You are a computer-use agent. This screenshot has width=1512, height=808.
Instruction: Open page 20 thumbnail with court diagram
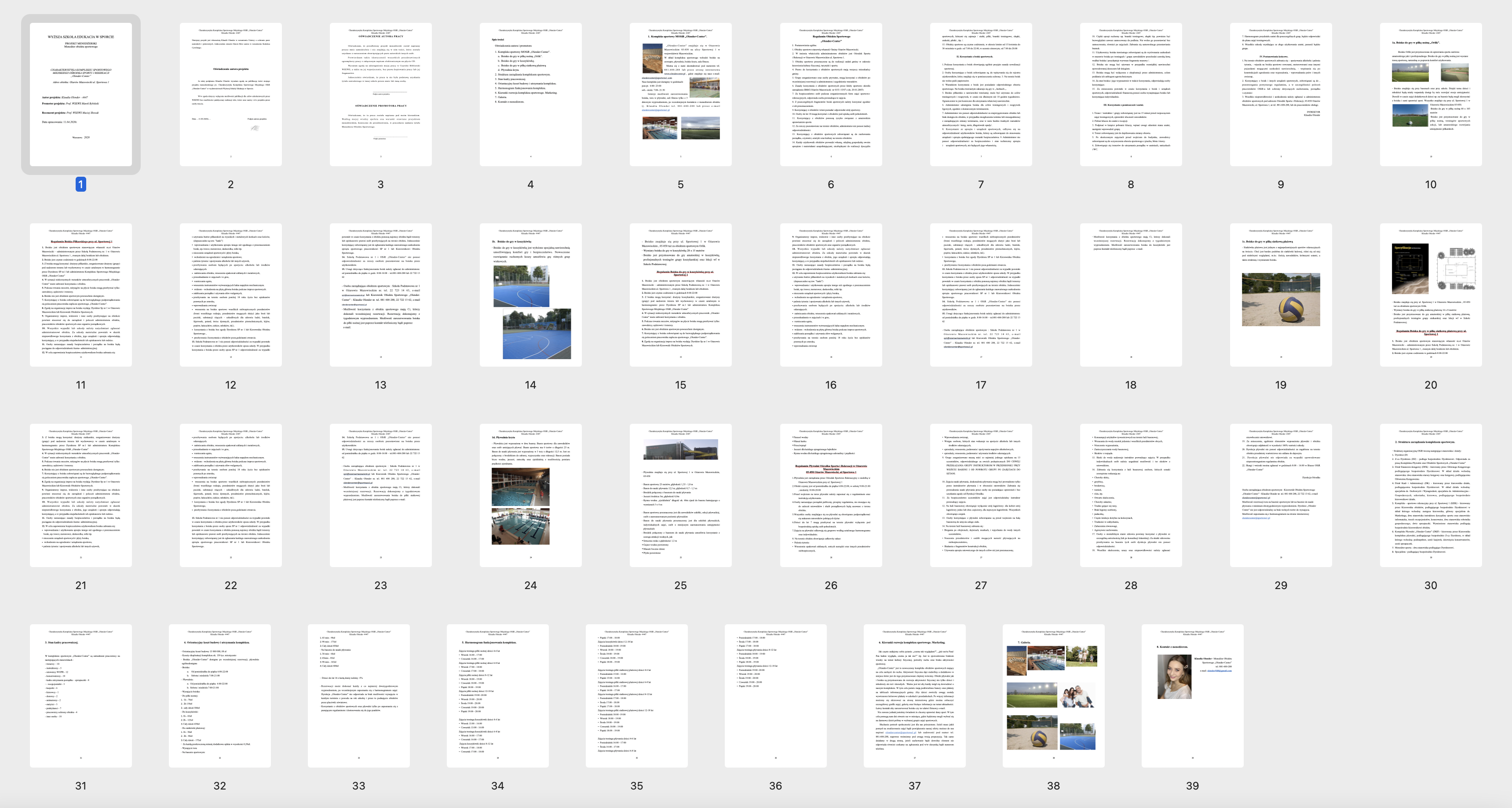tap(1430, 295)
